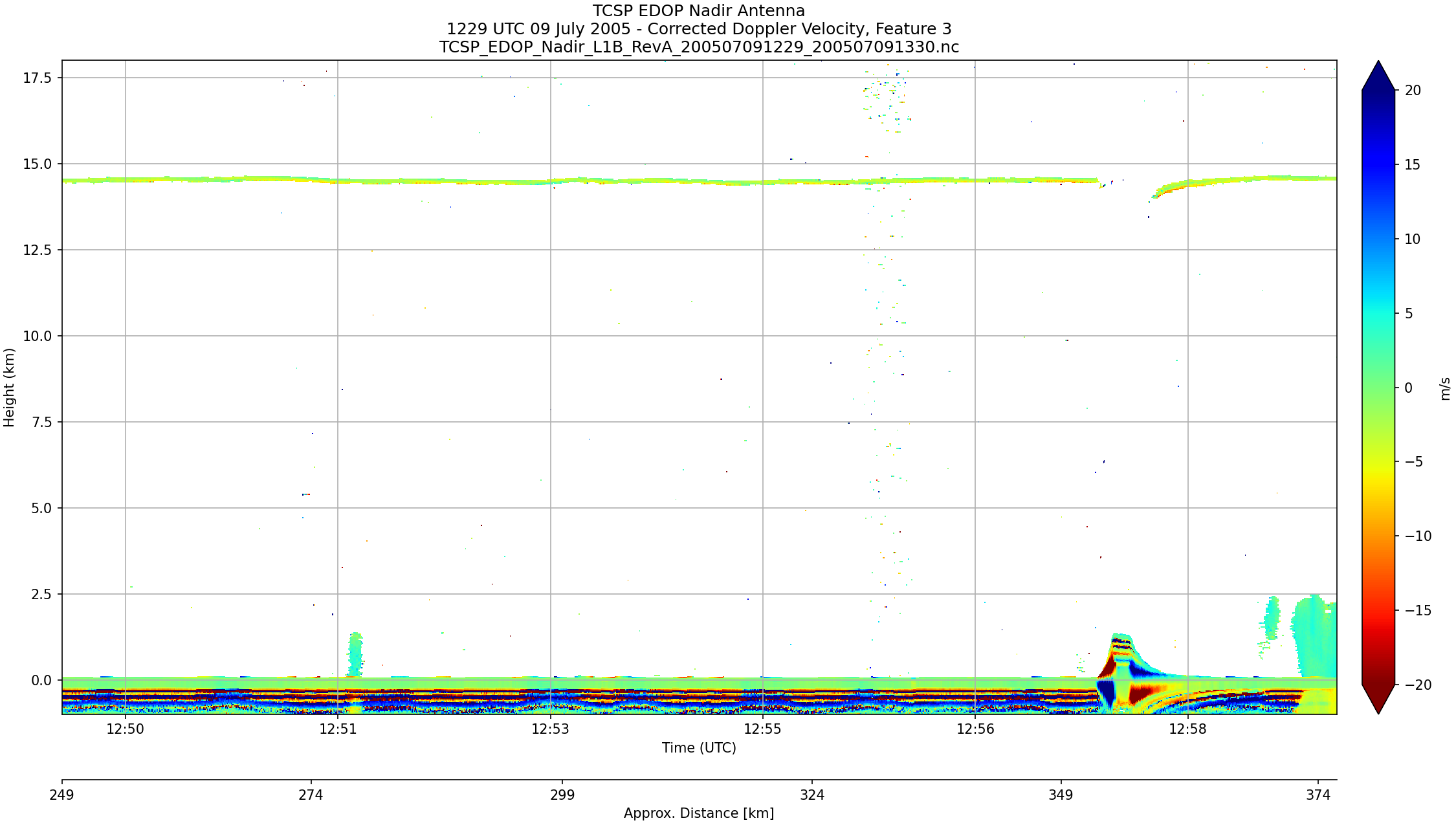Click the colorbar's 10 tick label

click(1413, 239)
